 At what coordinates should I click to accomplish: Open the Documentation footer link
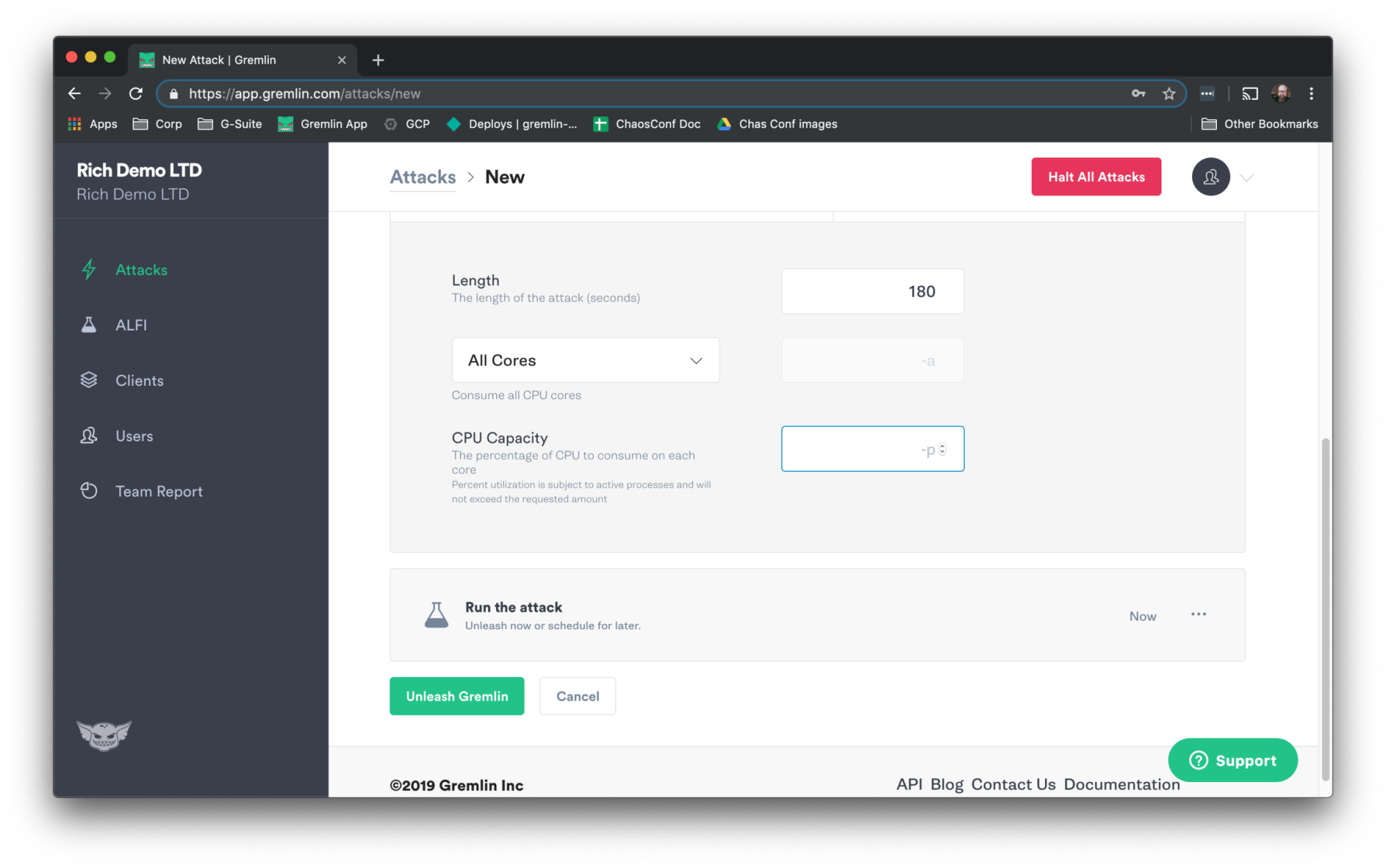[x=1121, y=784]
